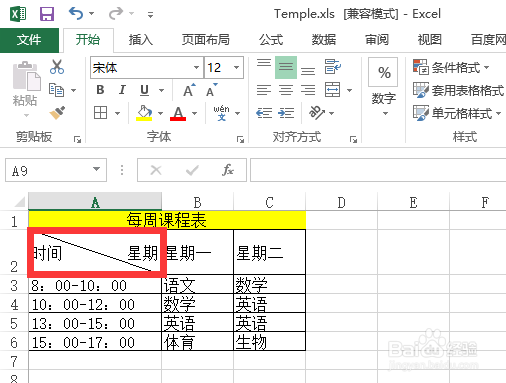Expand the borders dropdown arrow
This screenshot has height=383, width=506.
coord(117,113)
